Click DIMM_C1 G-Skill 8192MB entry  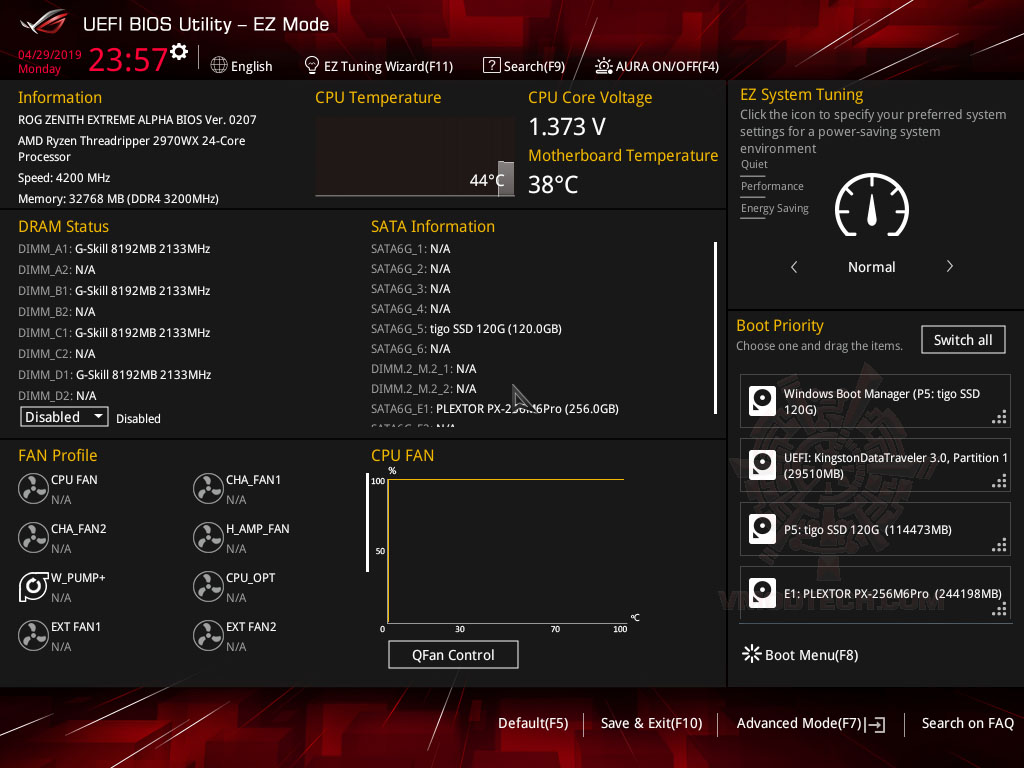114,332
